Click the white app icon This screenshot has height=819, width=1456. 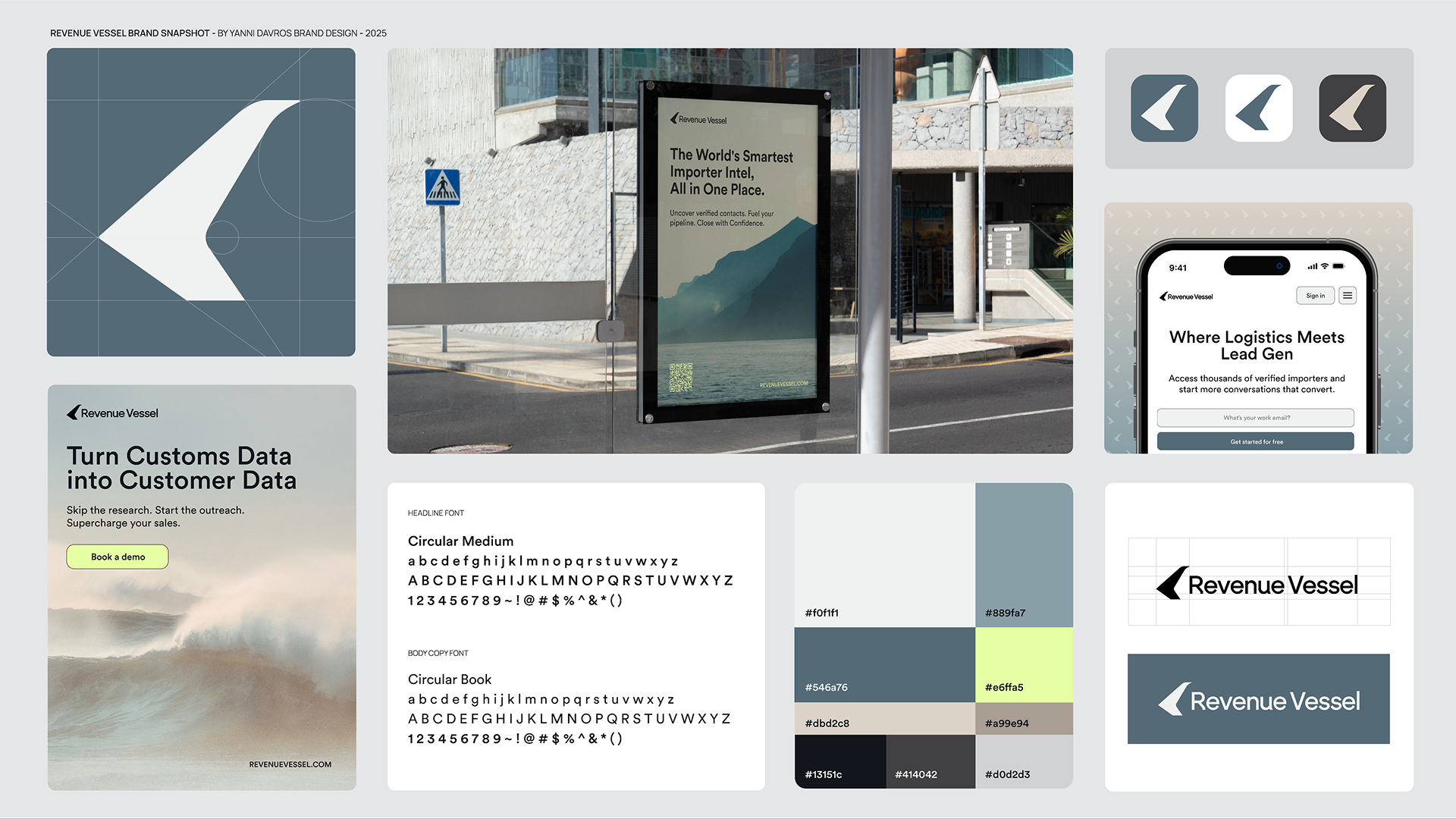pyautogui.click(x=1259, y=108)
